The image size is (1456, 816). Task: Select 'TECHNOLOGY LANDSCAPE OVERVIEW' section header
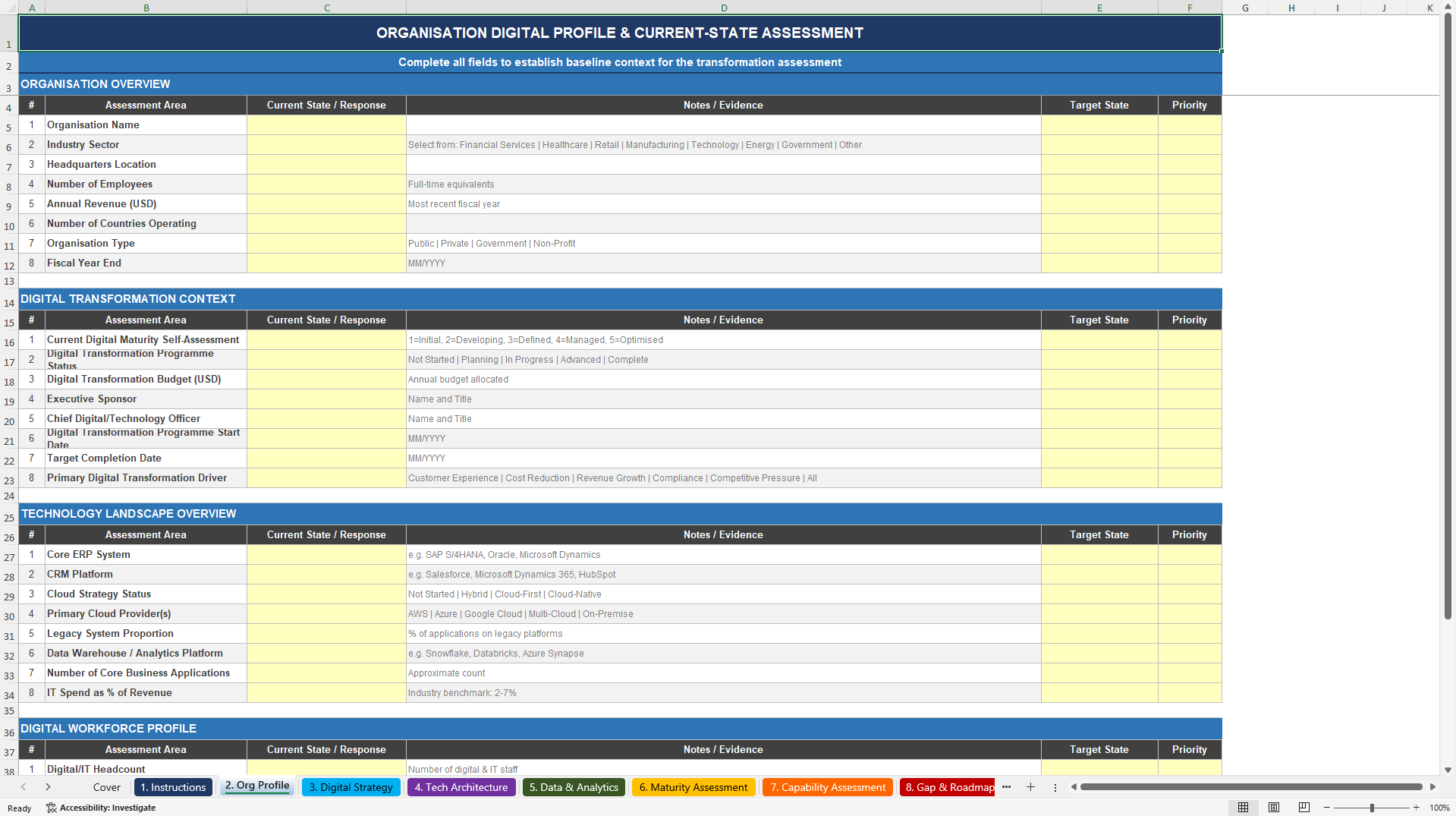pos(620,514)
